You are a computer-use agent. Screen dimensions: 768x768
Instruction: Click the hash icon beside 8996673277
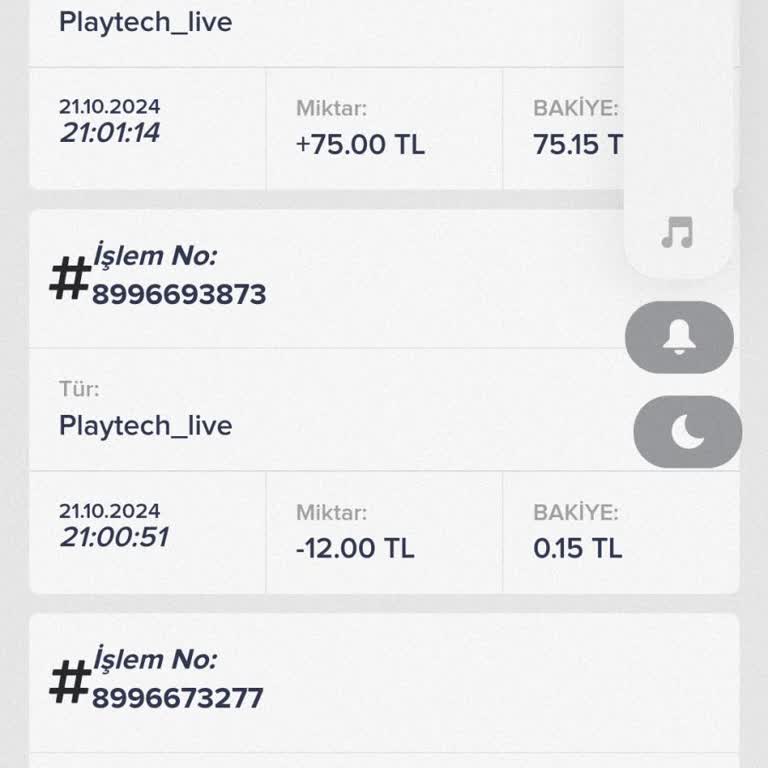[x=70, y=684]
